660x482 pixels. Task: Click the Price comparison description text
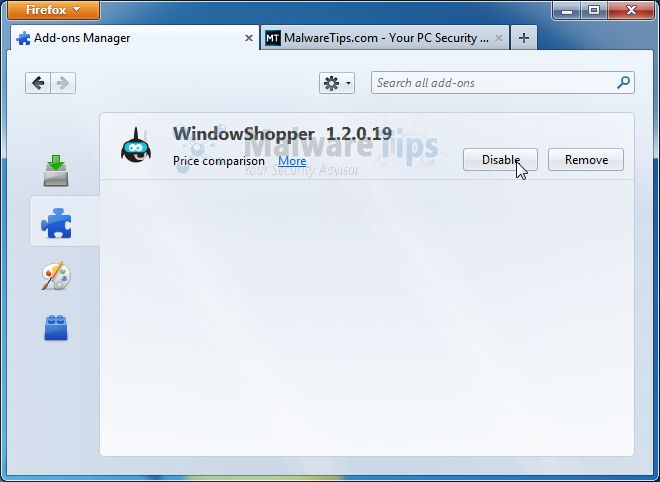(219, 161)
